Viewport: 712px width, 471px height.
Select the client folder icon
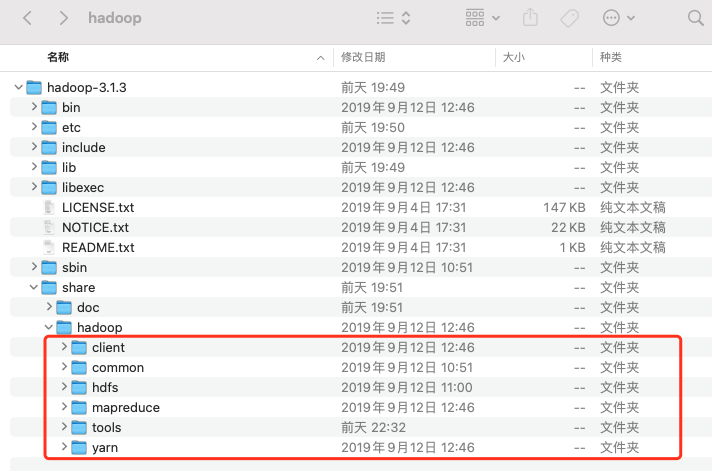(x=79, y=347)
